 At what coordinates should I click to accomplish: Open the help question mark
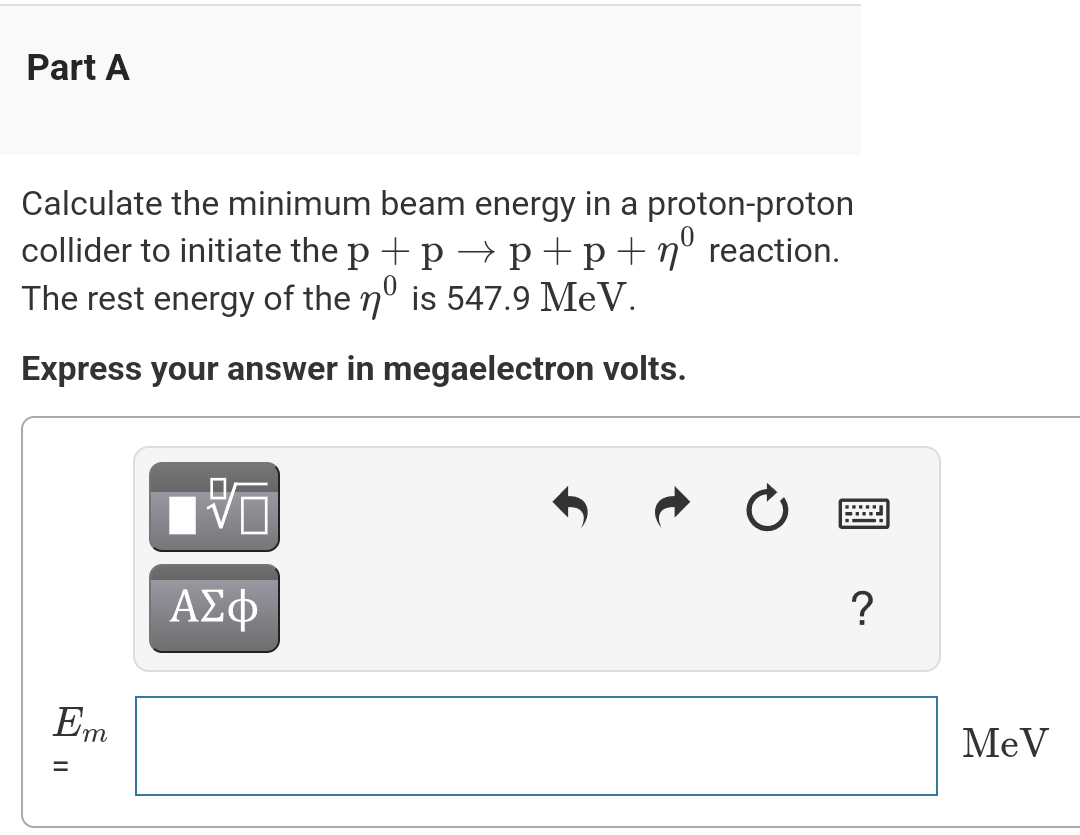pos(863,608)
